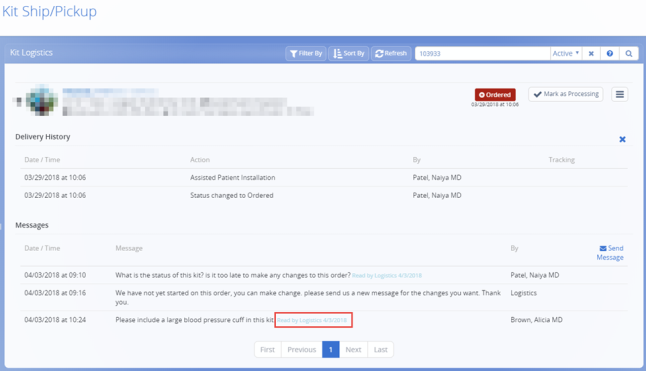Click the Tracking column header

562,160
